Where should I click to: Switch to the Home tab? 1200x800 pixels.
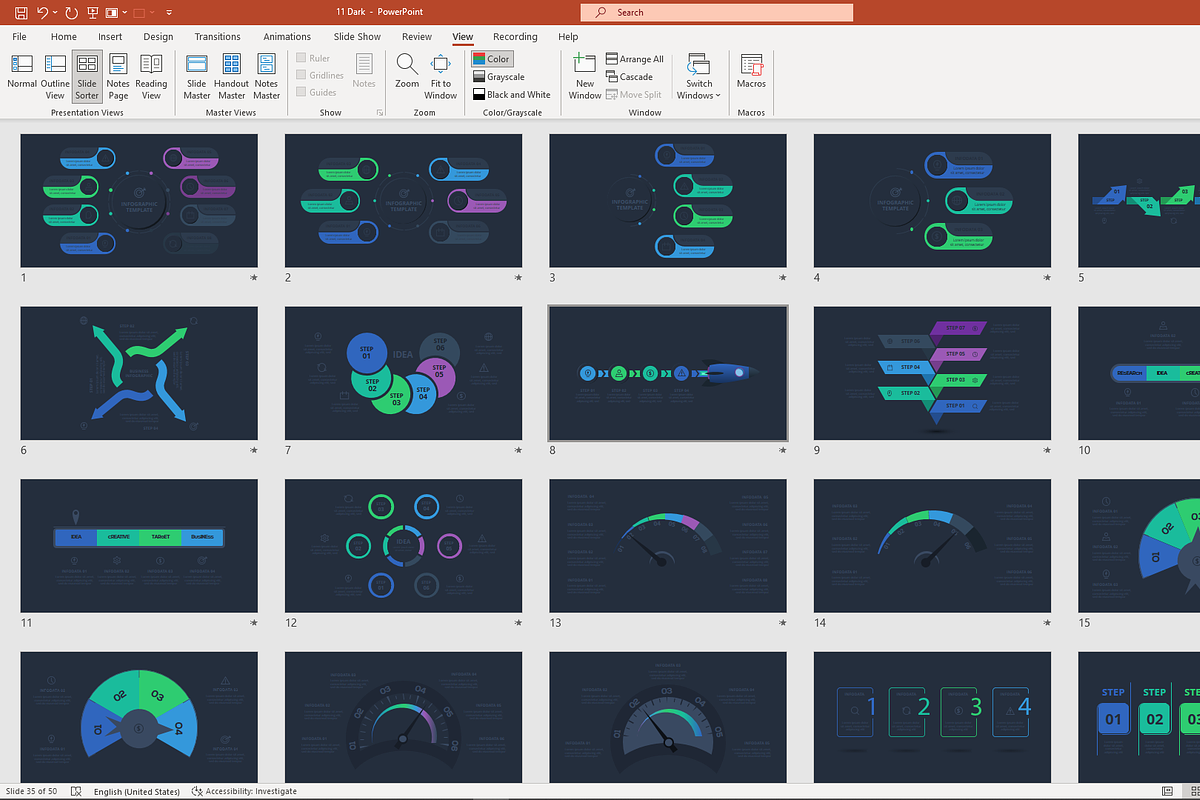click(64, 37)
